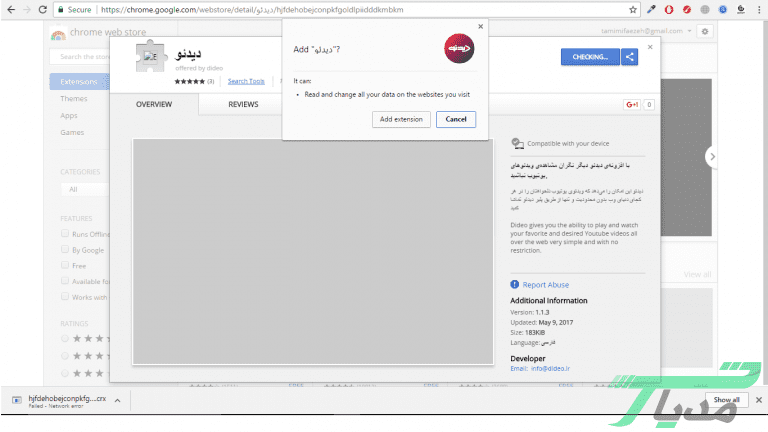Close the Add extension dialog with X
This screenshot has height=432, width=768.
[480, 27]
